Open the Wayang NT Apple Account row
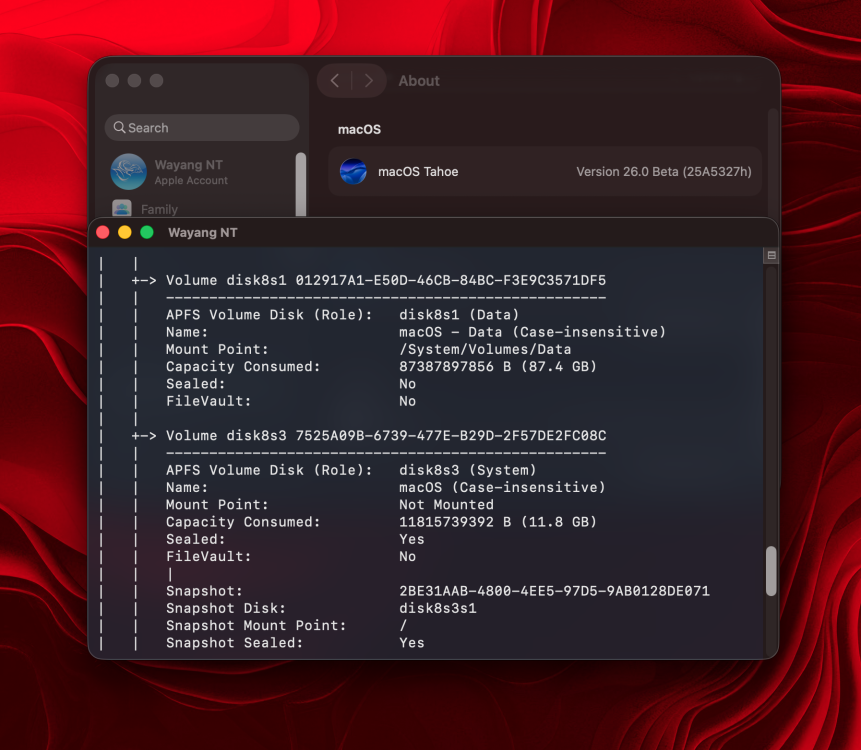Image resolution: width=861 pixels, height=750 pixels. [201, 172]
